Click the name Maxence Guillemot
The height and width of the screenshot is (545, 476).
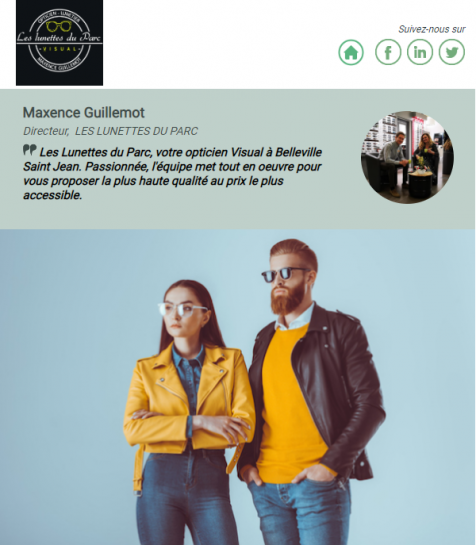[84, 113]
